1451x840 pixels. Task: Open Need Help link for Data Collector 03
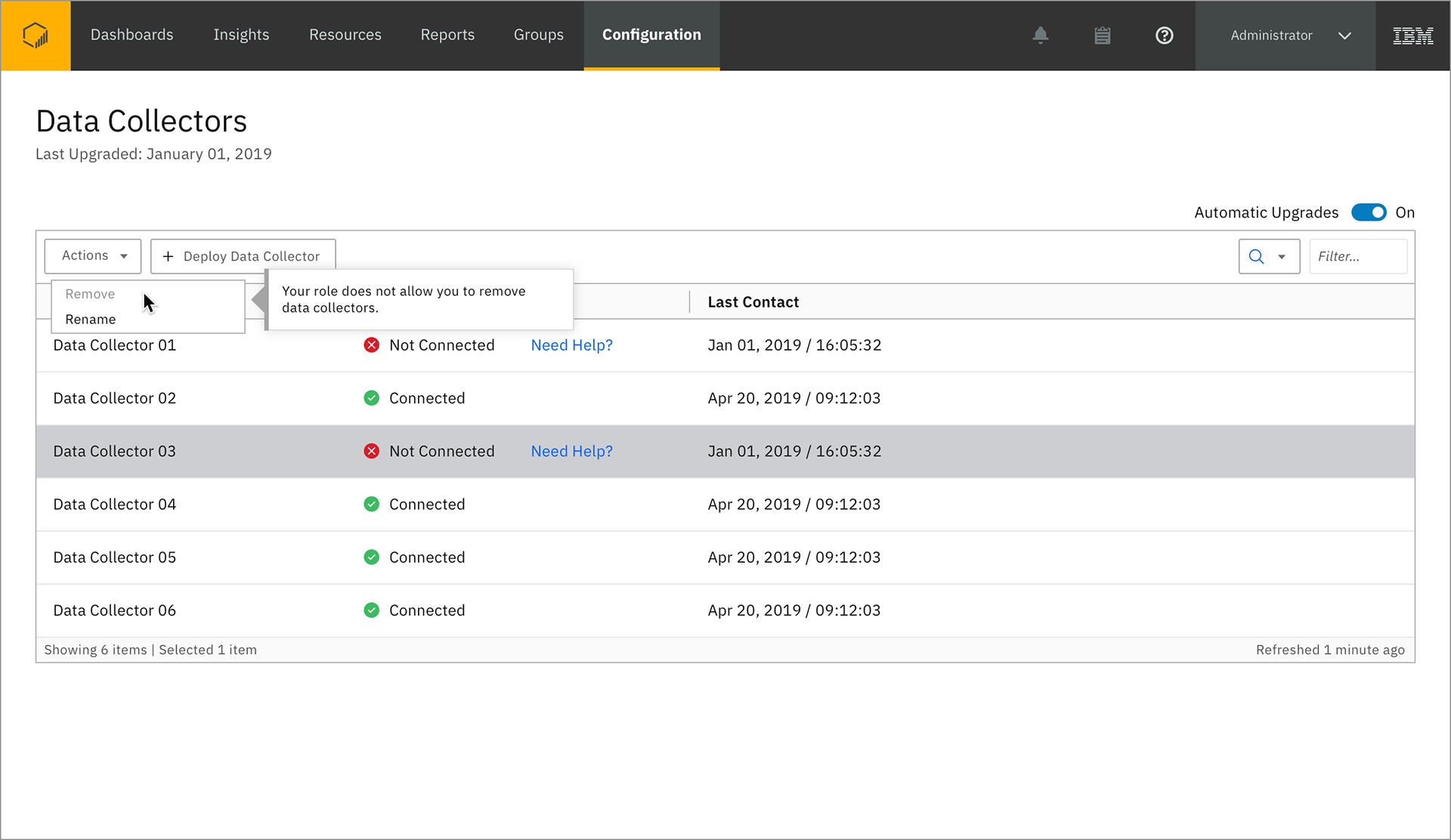(571, 451)
